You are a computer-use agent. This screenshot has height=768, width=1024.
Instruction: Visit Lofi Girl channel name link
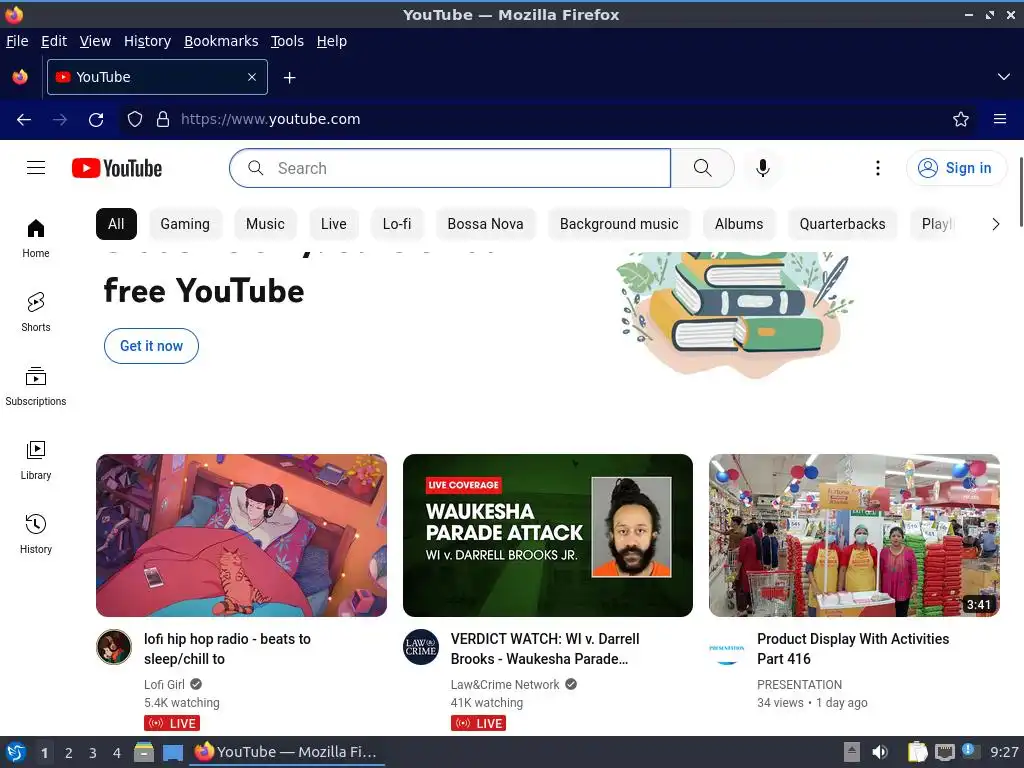coord(165,684)
